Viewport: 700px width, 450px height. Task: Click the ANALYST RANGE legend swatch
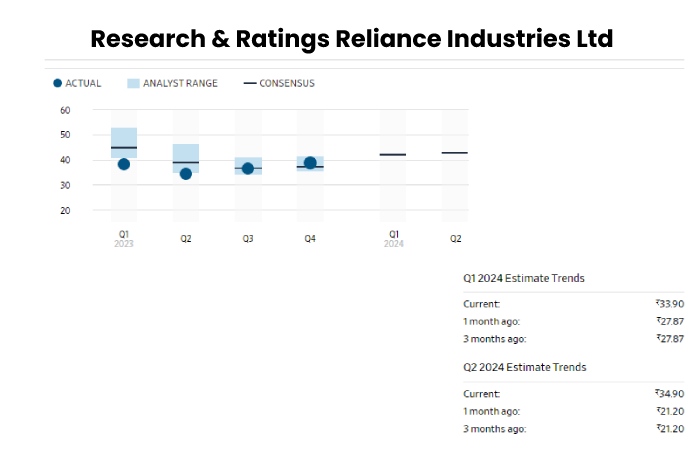pyautogui.click(x=133, y=83)
